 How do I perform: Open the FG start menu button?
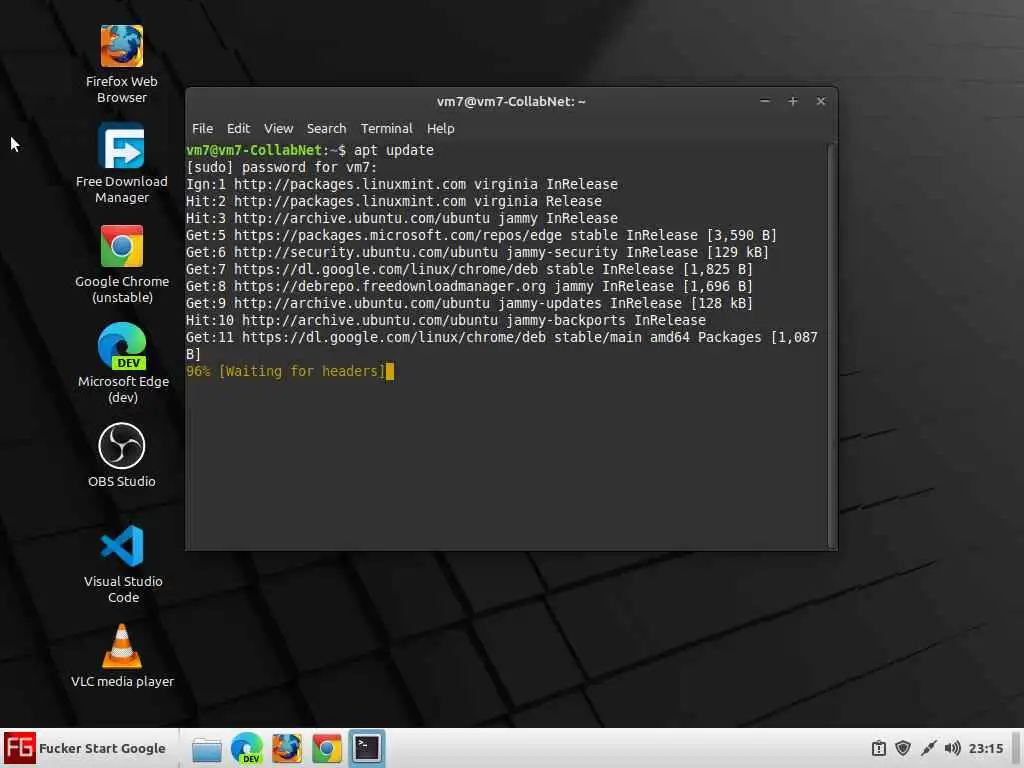pyautogui.click(x=85, y=748)
